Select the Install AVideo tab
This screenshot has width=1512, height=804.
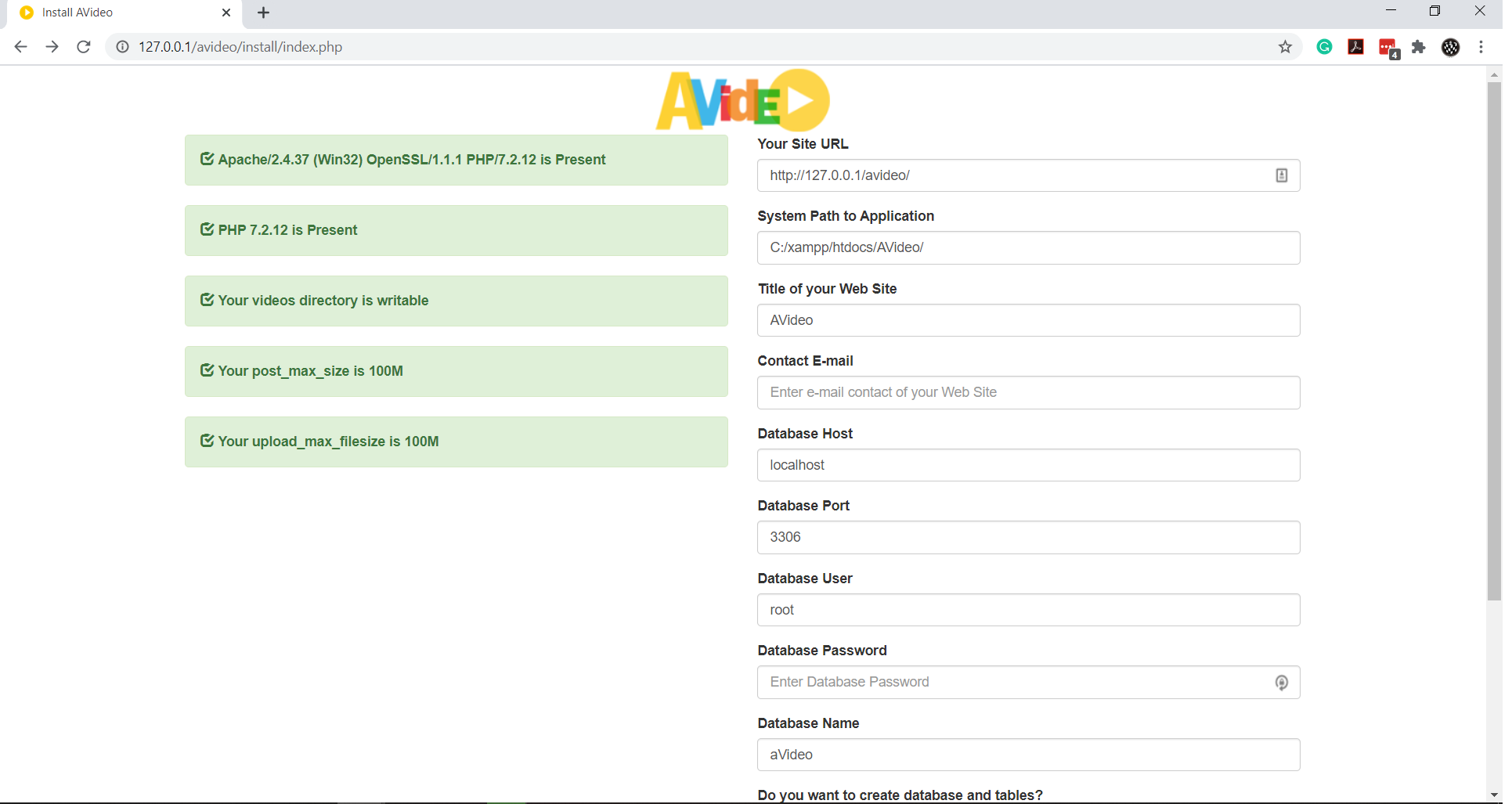[125, 13]
